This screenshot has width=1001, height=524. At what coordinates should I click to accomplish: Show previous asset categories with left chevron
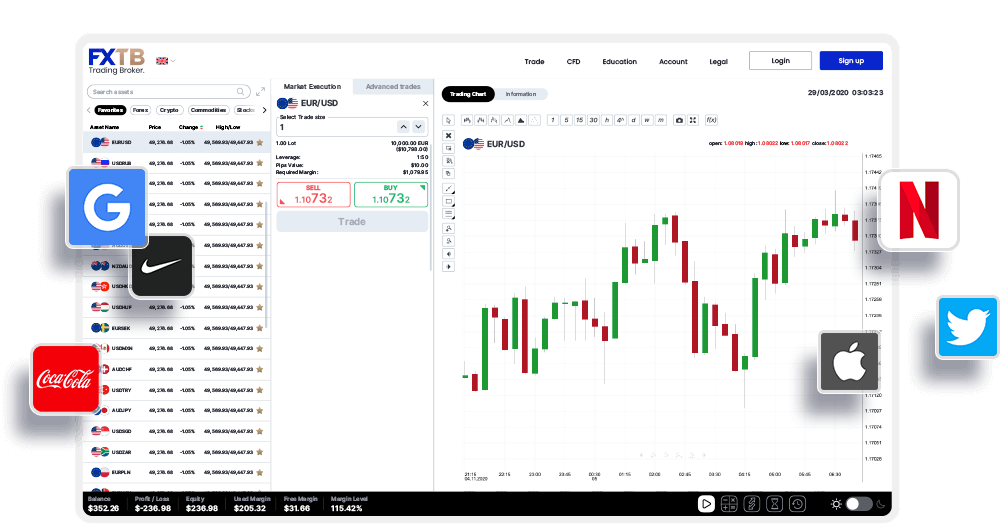coord(89,110)
